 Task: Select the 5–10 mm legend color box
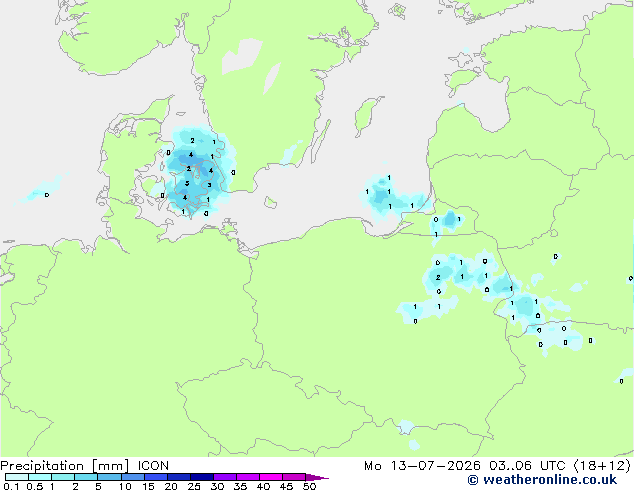click(x=109, y=477)
